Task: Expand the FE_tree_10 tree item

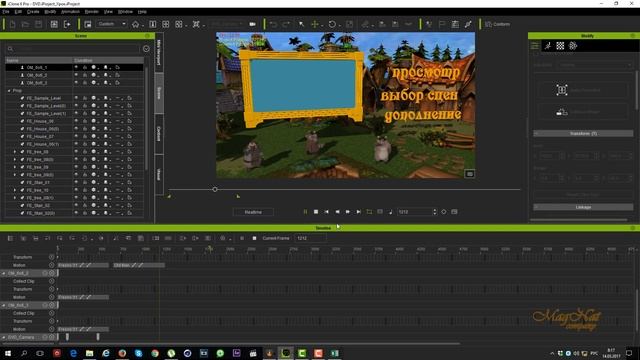Action: 15,190
